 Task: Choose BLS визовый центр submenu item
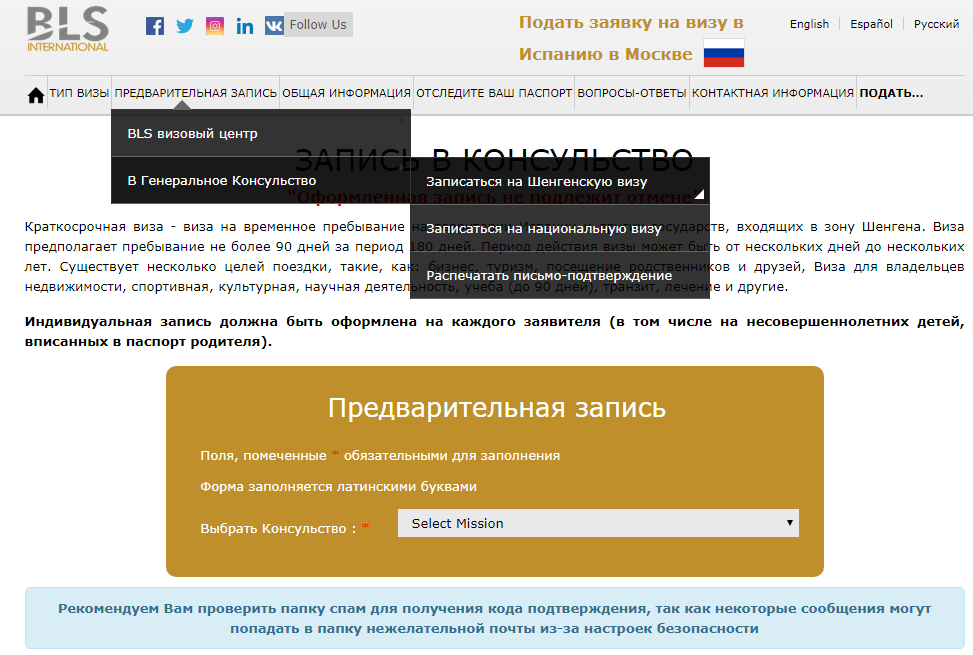coord(192,133)
